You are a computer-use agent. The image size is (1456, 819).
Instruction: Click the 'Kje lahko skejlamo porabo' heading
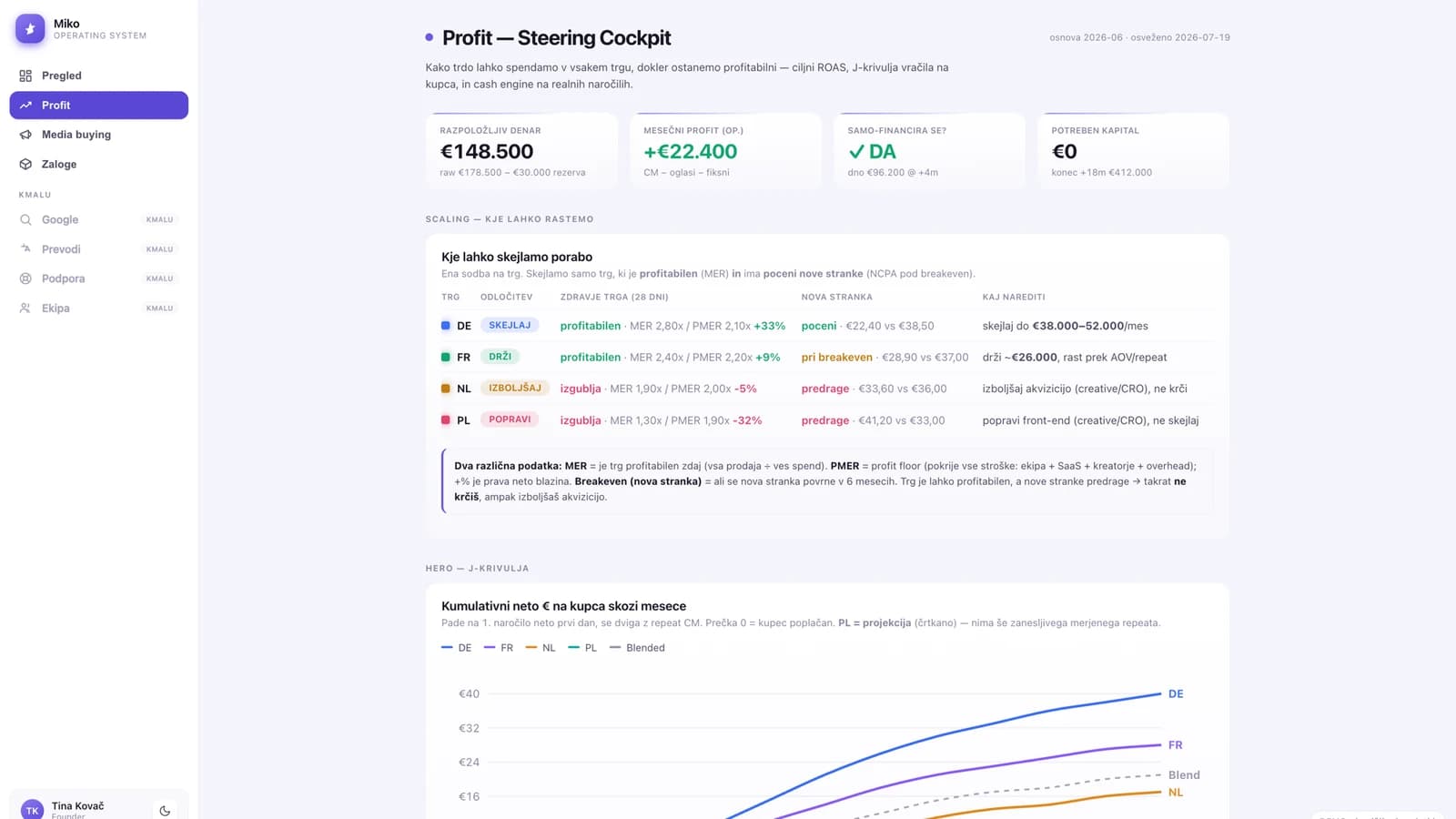point(517,257)
